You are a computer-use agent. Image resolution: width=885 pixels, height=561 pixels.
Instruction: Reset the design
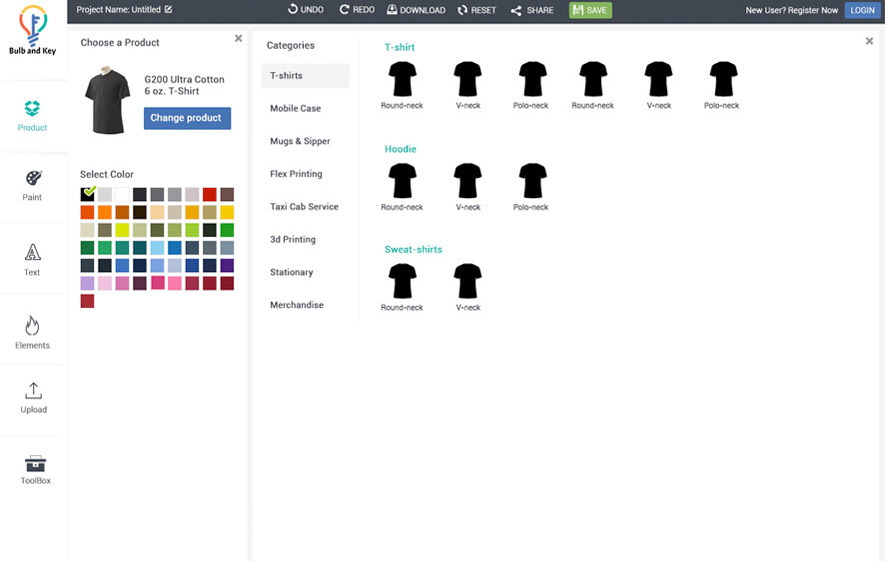pos(477,10)
